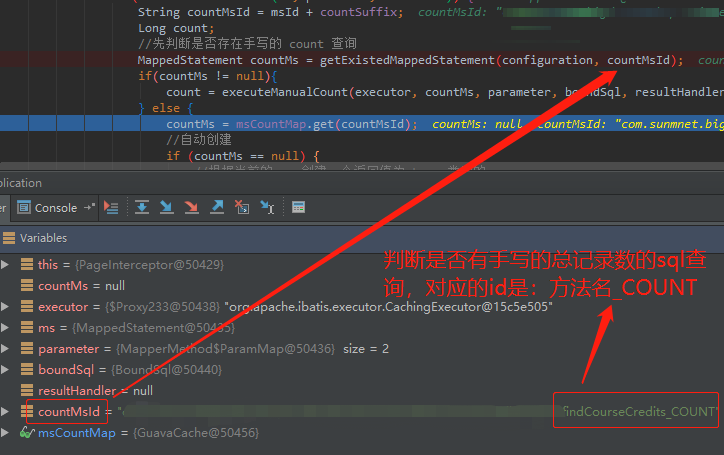Click the field icon beside countMs
724x455 pixels.
(27, 285)
